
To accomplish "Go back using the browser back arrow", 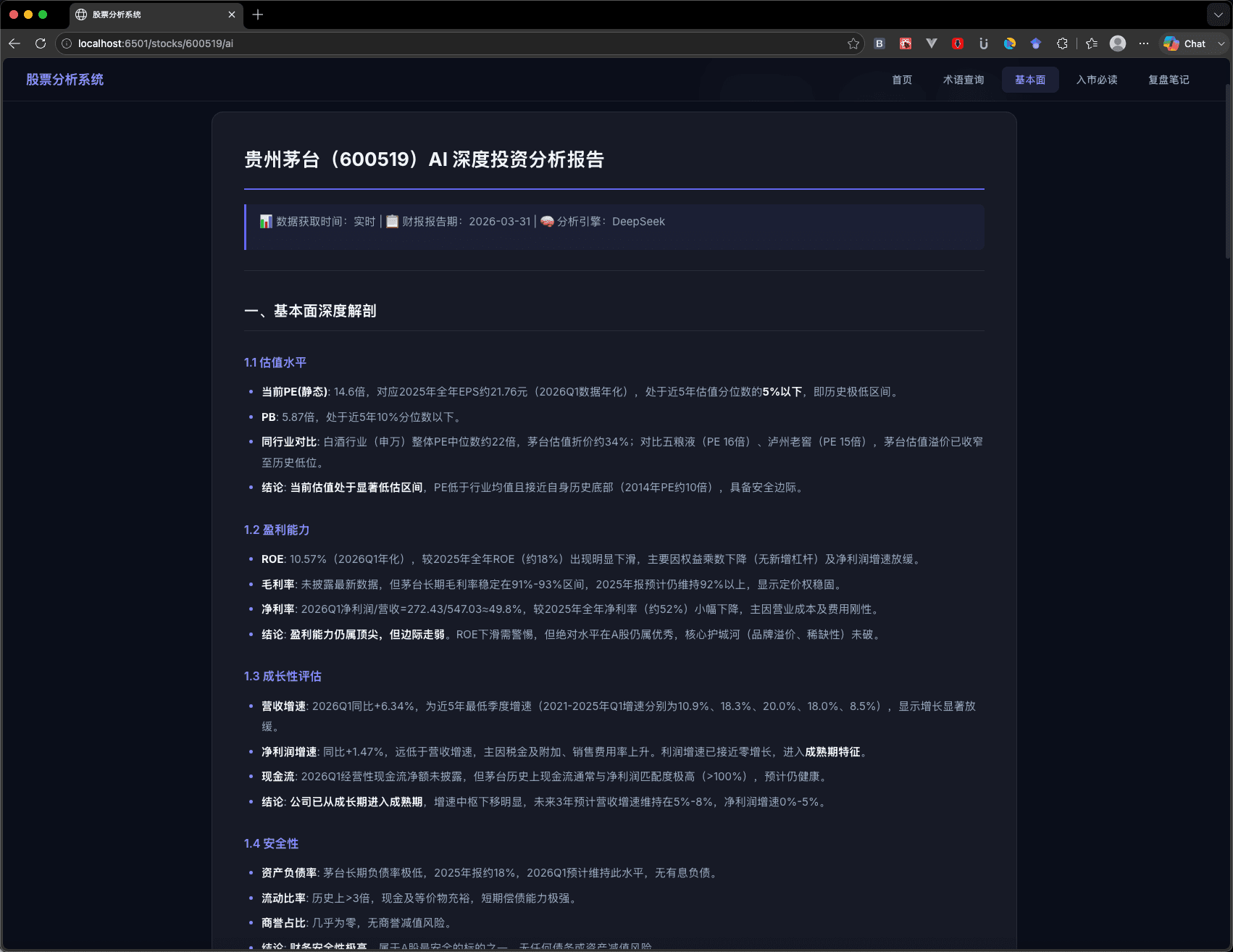I will [x=14, y=43].
